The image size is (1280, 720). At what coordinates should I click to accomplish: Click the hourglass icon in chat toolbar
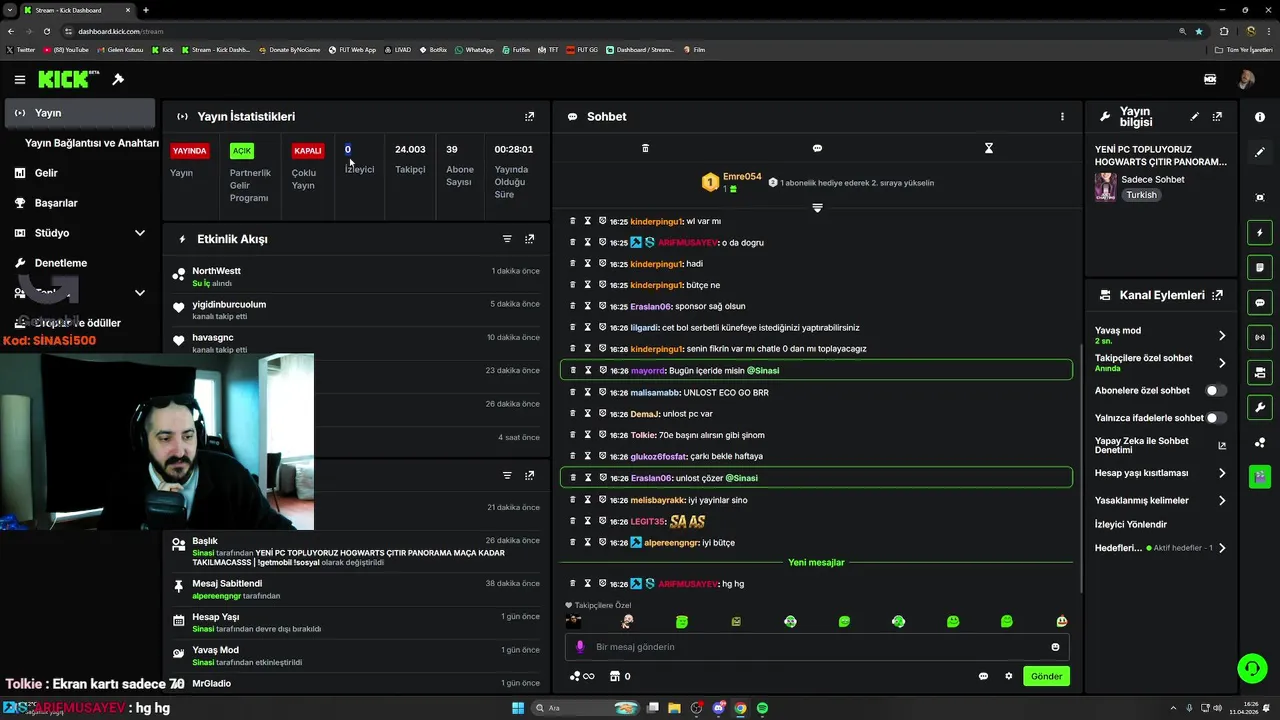[x=988, y=148]
